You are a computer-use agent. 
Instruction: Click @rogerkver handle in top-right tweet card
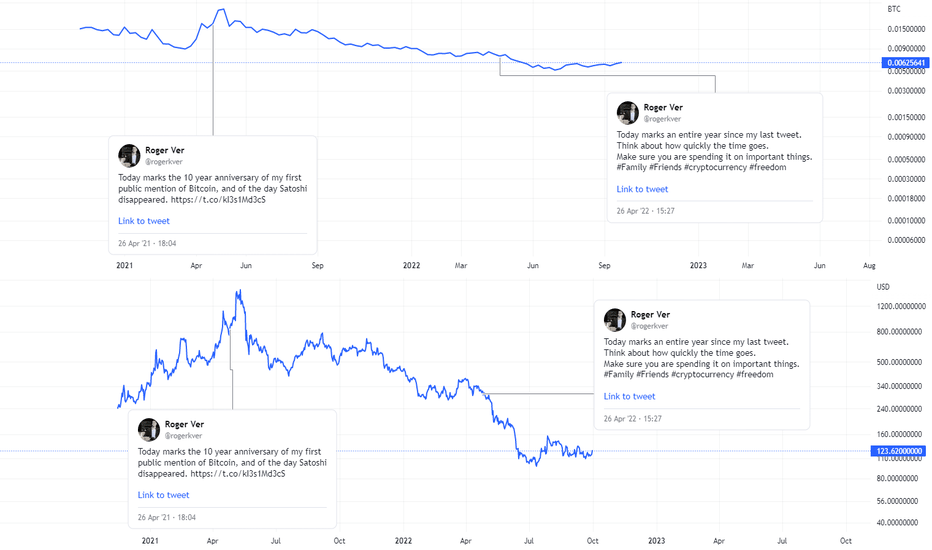tap(662, 119)
